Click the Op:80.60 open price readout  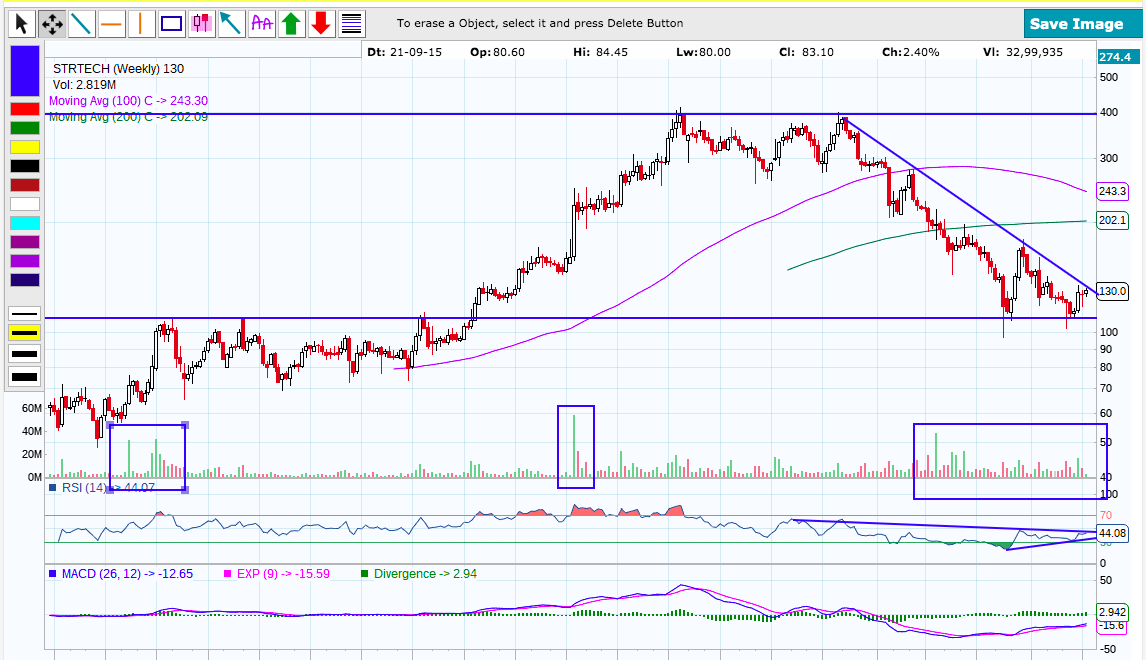pos(497,52)
